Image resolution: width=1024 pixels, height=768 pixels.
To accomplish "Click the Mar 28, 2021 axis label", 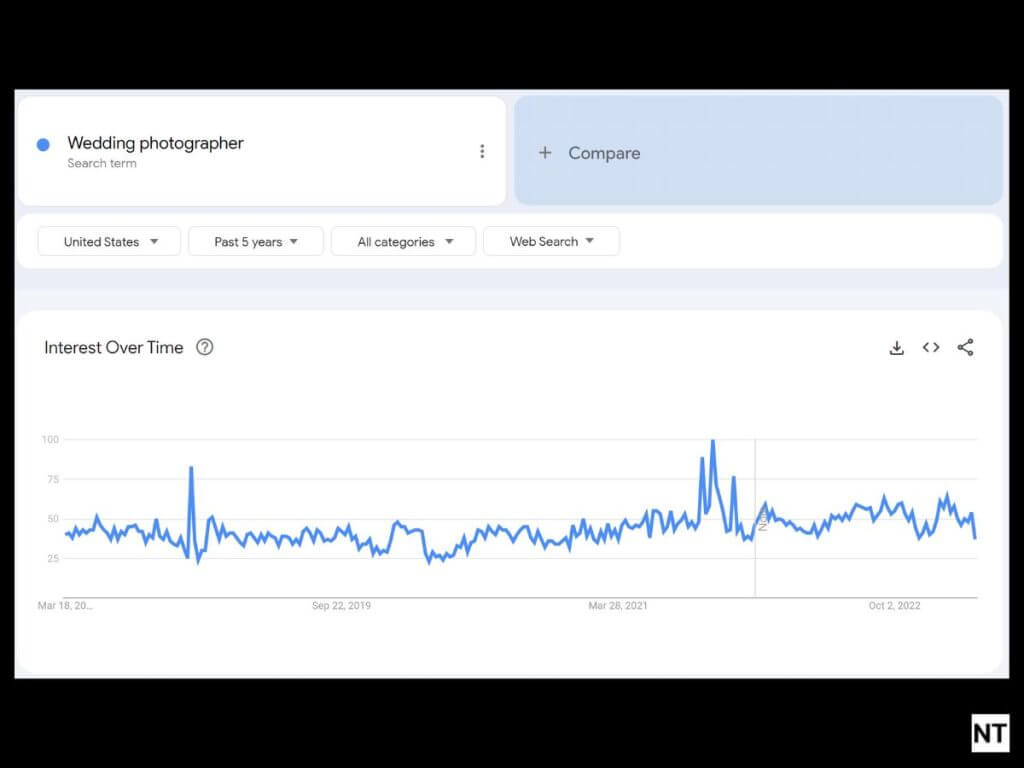I will [618, 606].
